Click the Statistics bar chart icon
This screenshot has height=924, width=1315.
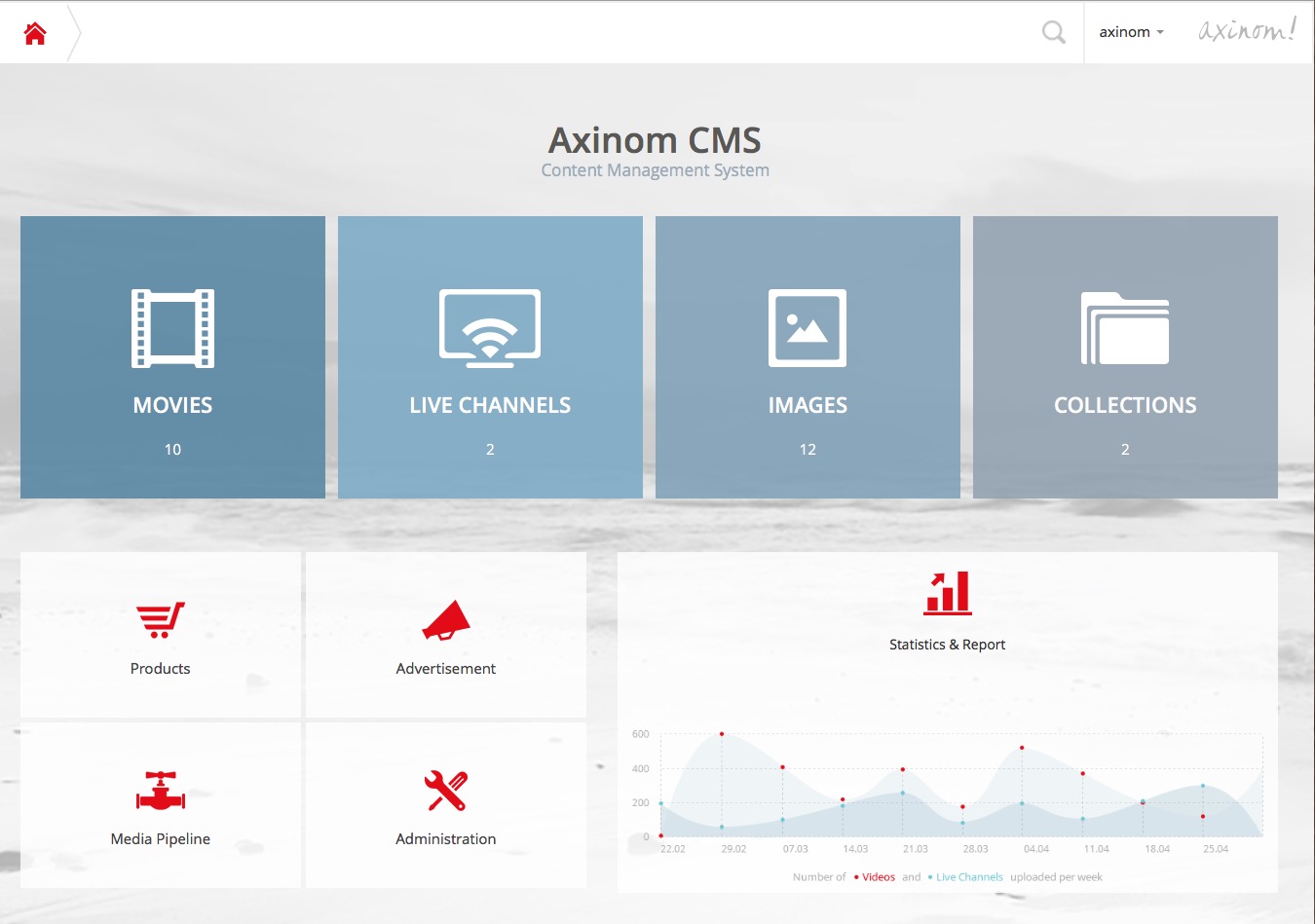click(948, 593)
